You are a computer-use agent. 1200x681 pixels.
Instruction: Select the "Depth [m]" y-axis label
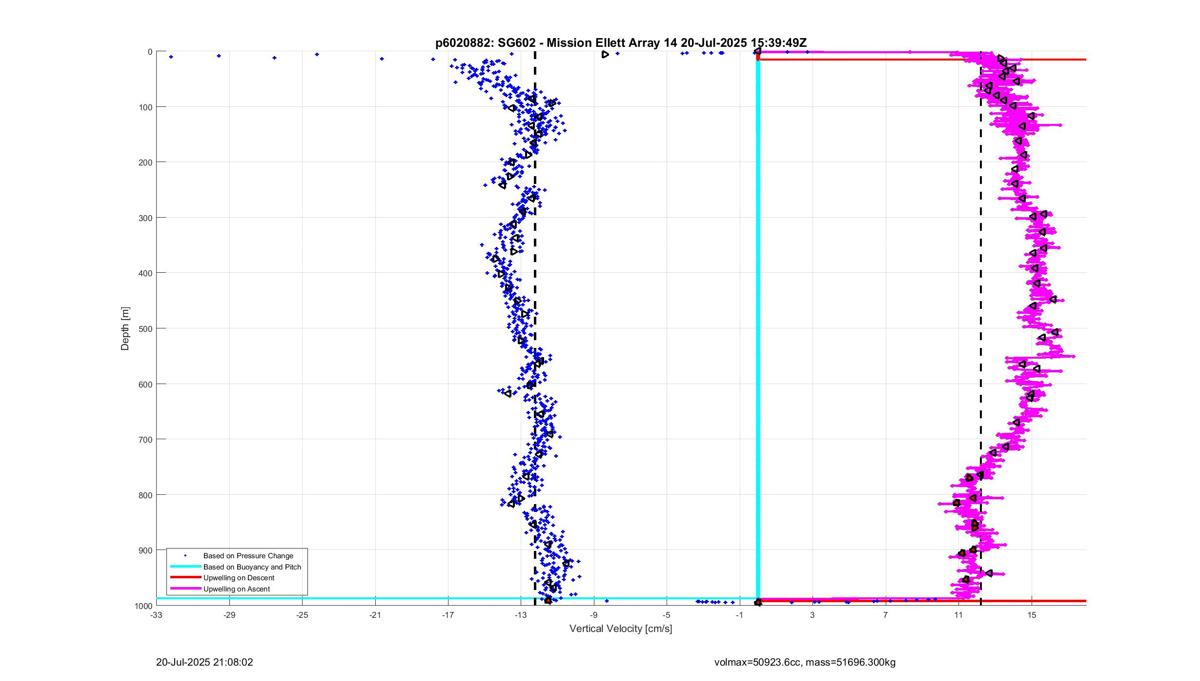(x=125, y=328)
